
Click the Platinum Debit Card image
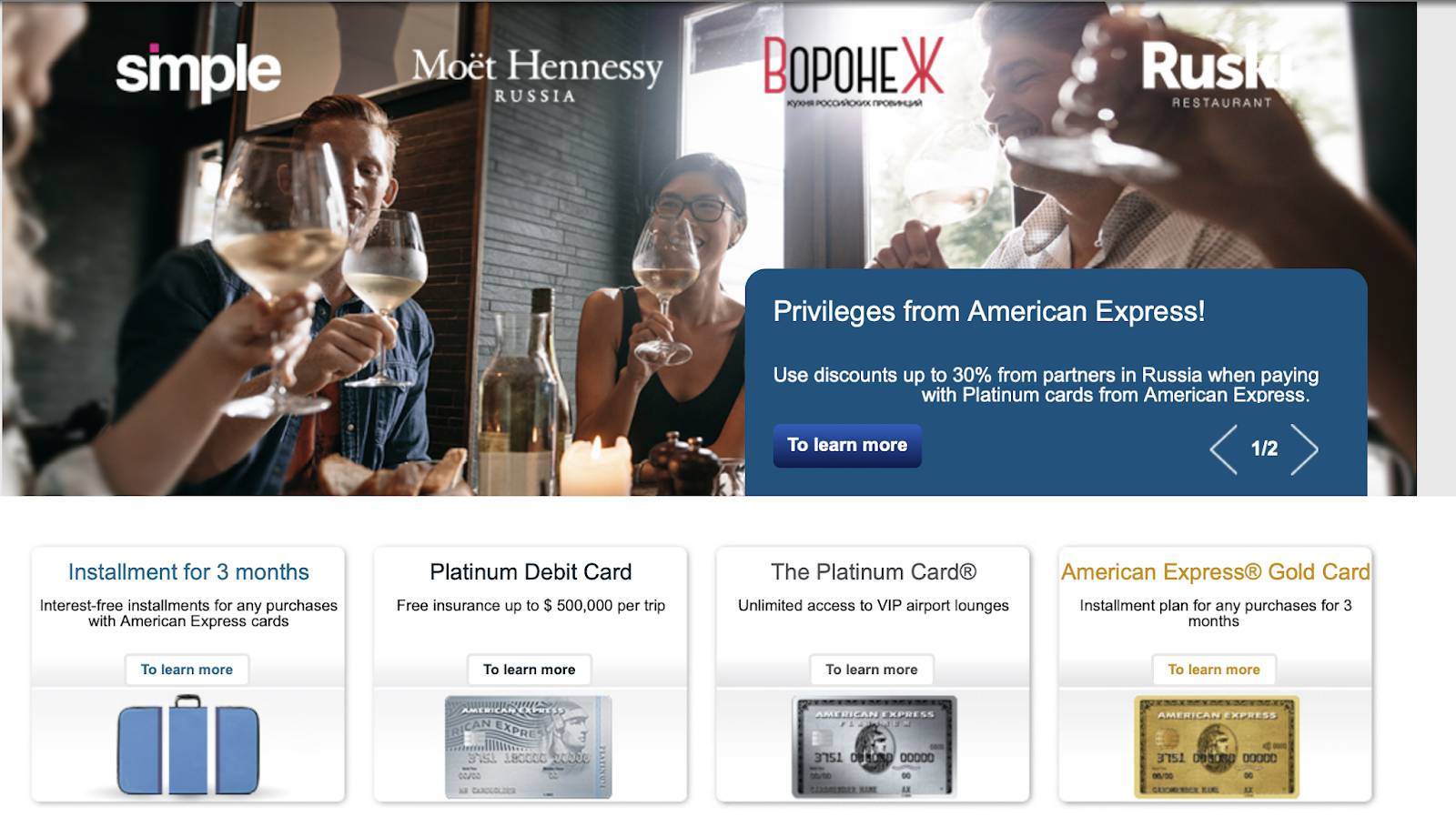[x=529, y=747]
